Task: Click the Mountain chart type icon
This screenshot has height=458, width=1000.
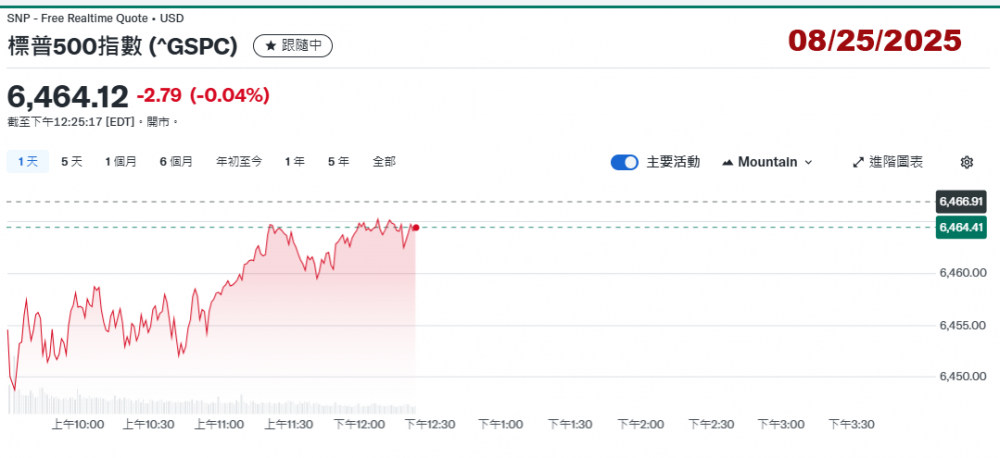Action: (x=727, y=162)
